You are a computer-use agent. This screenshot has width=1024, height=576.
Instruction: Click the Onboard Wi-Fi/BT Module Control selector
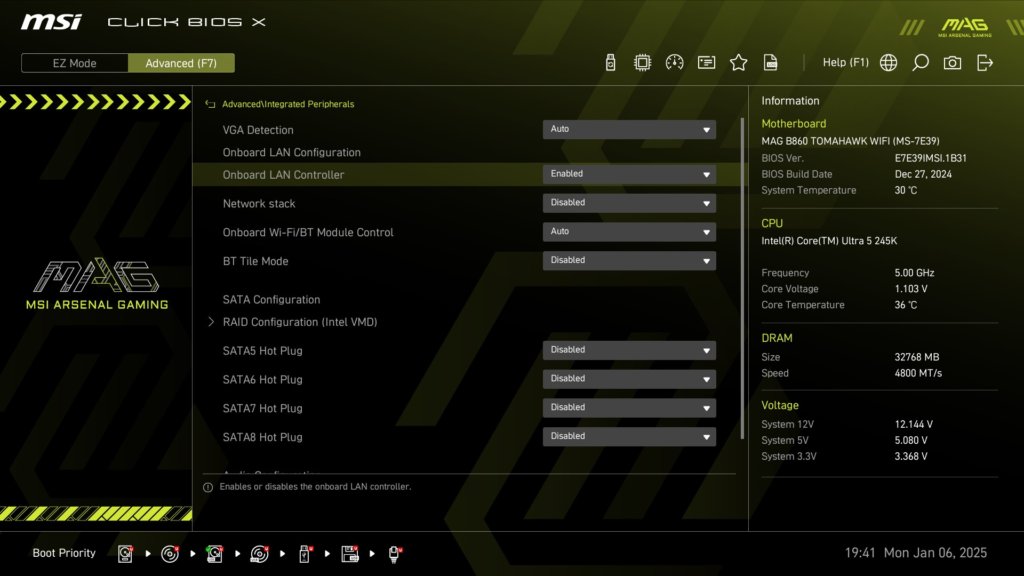click(629, 231)
